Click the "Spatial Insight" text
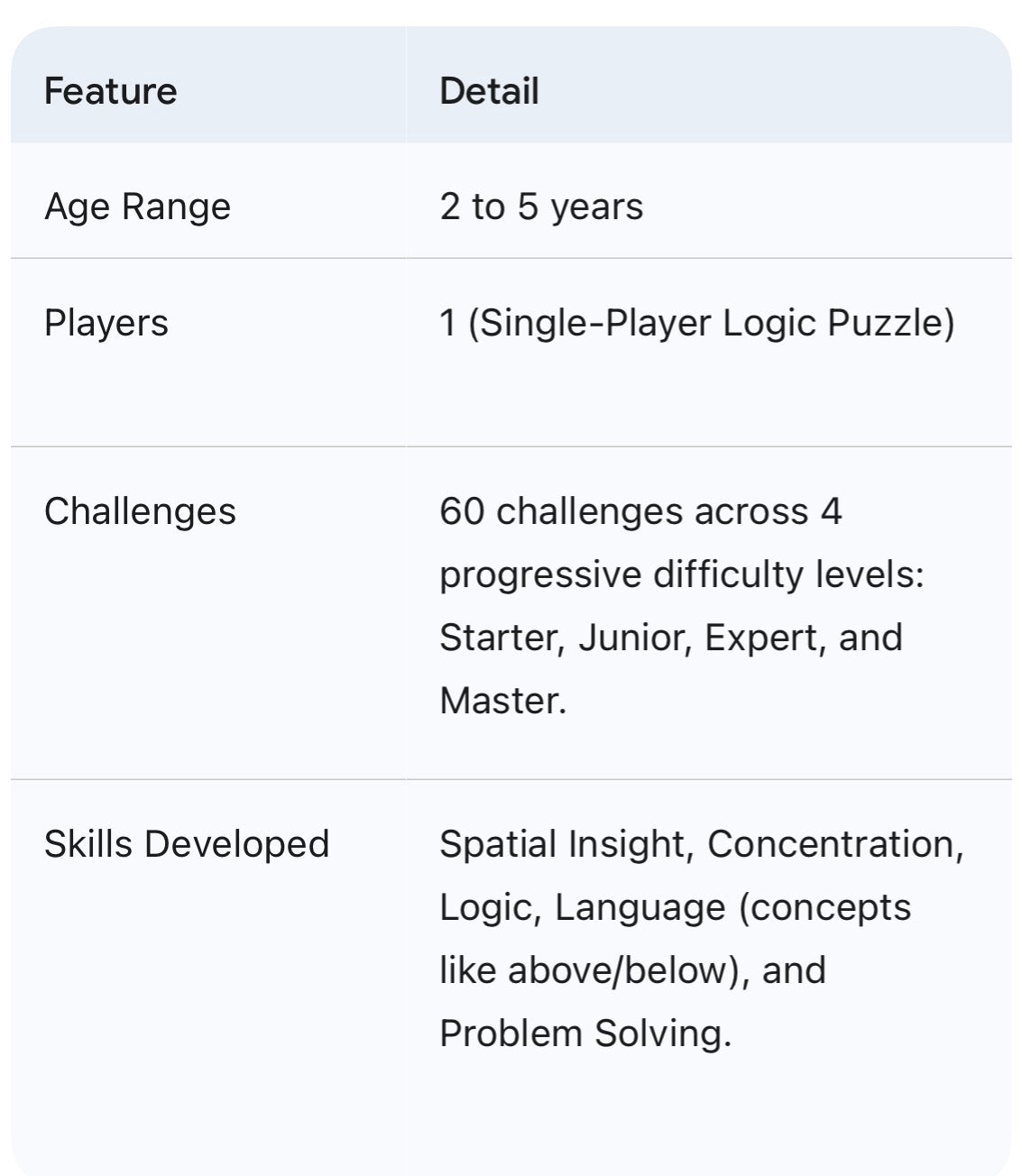This screenshot has height=1176, width=1022. 563,844
